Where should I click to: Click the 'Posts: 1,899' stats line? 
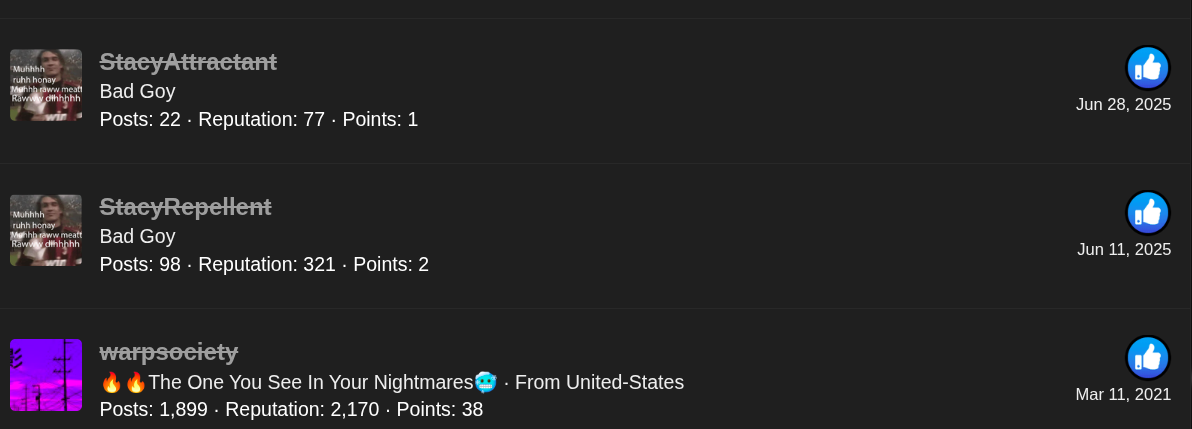tap(154, 409)
